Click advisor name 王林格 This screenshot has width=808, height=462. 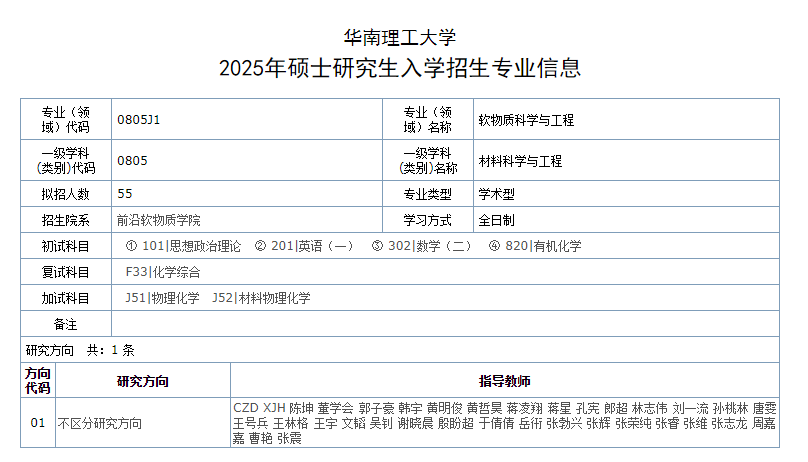point(291,423)
